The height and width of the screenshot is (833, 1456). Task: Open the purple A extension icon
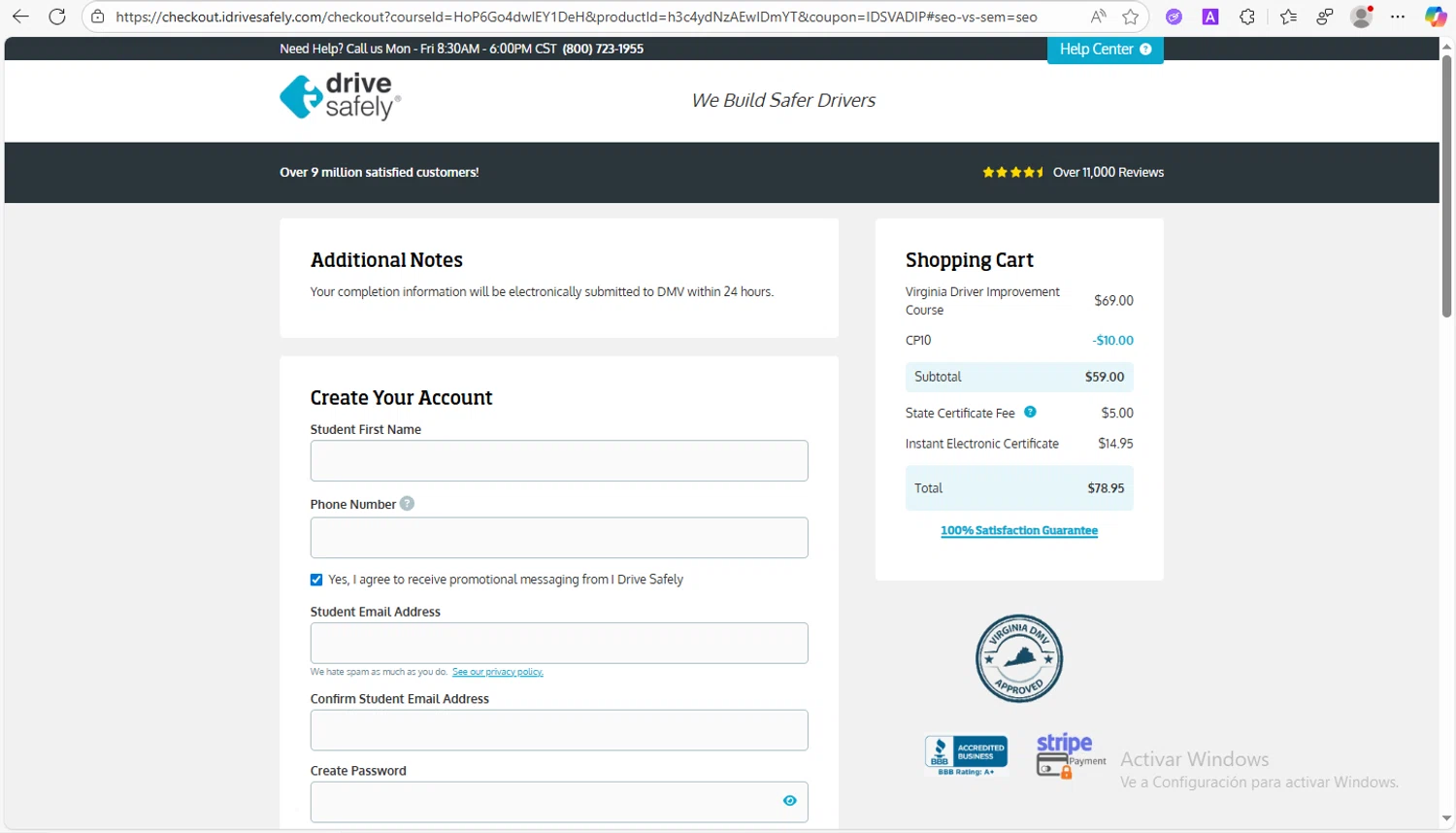pos(1210,17)
